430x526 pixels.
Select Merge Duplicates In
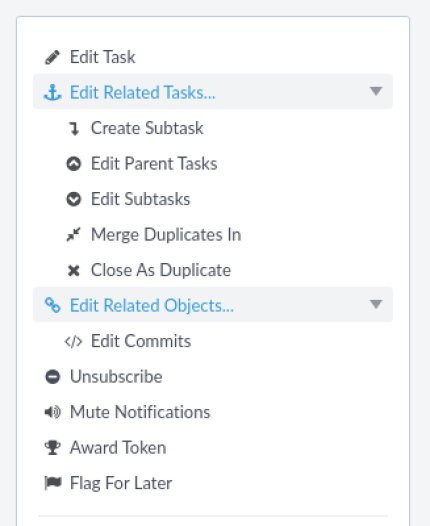166,234
